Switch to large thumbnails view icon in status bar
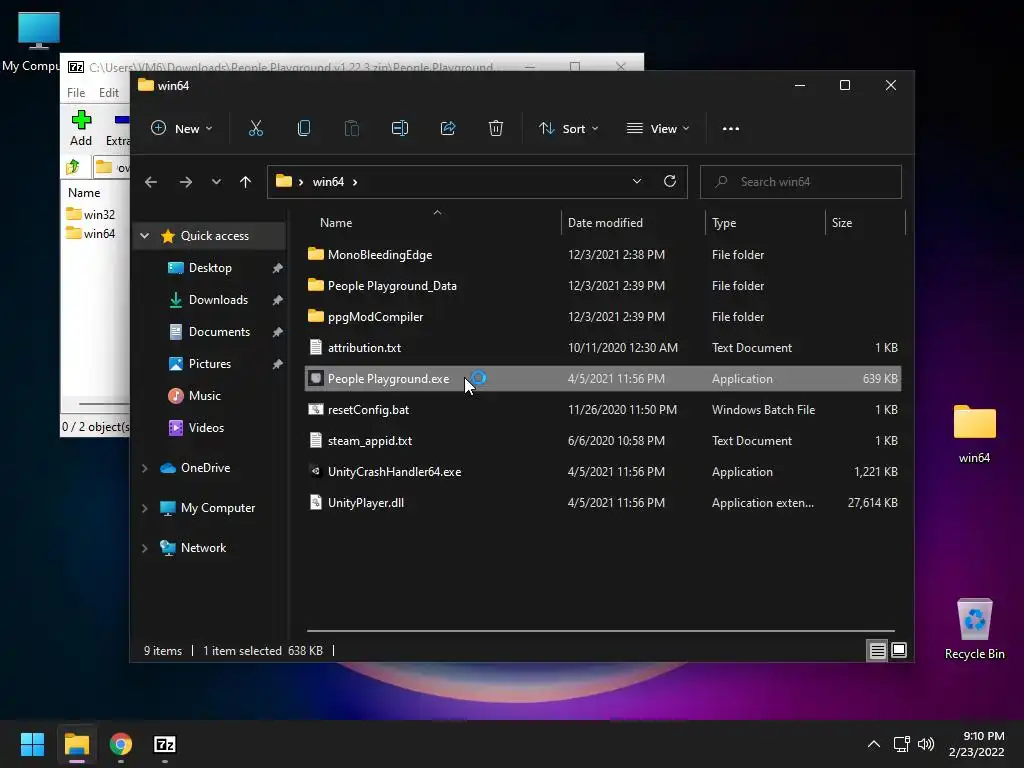 [899, 650]
